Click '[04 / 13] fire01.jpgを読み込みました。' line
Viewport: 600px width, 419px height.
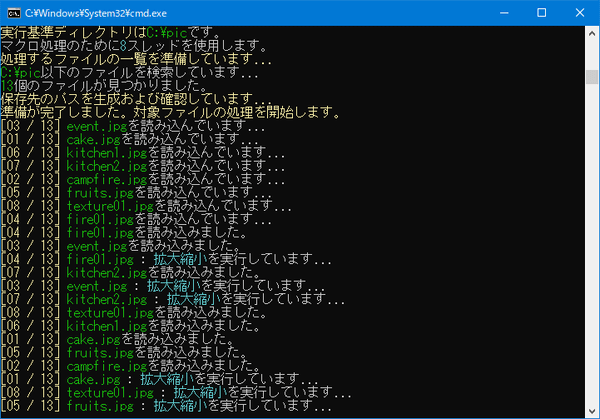coord(124,233)
